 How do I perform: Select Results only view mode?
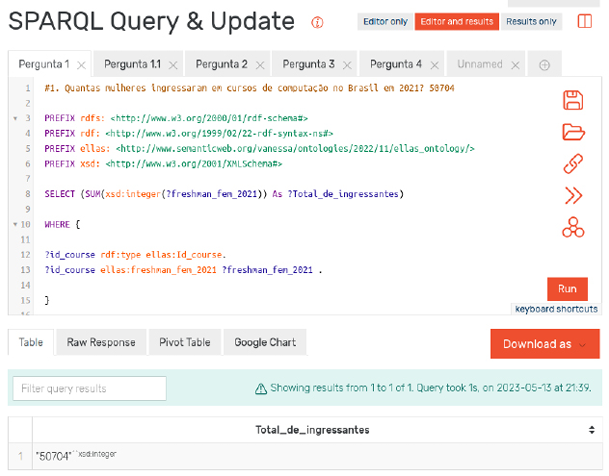click(530, 21)
